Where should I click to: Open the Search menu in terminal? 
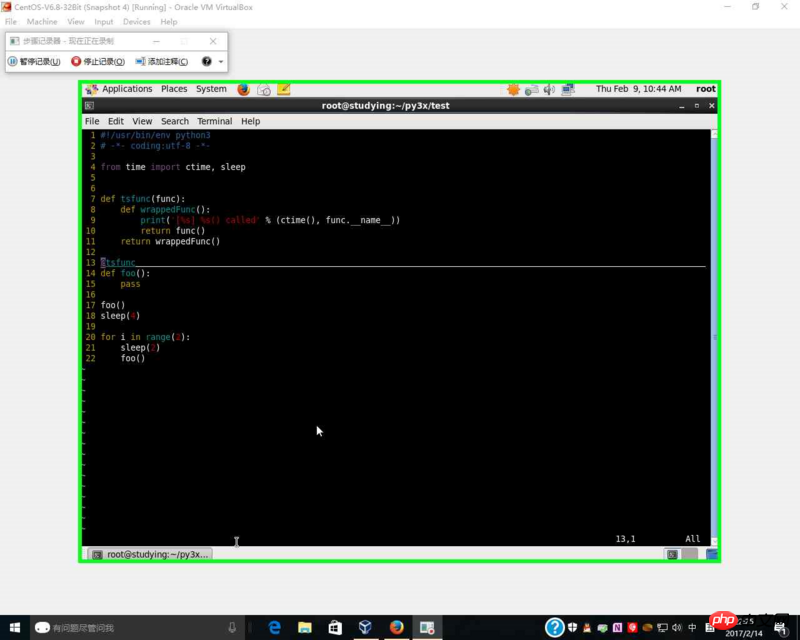pyautogui.click(x=174, y=121)
